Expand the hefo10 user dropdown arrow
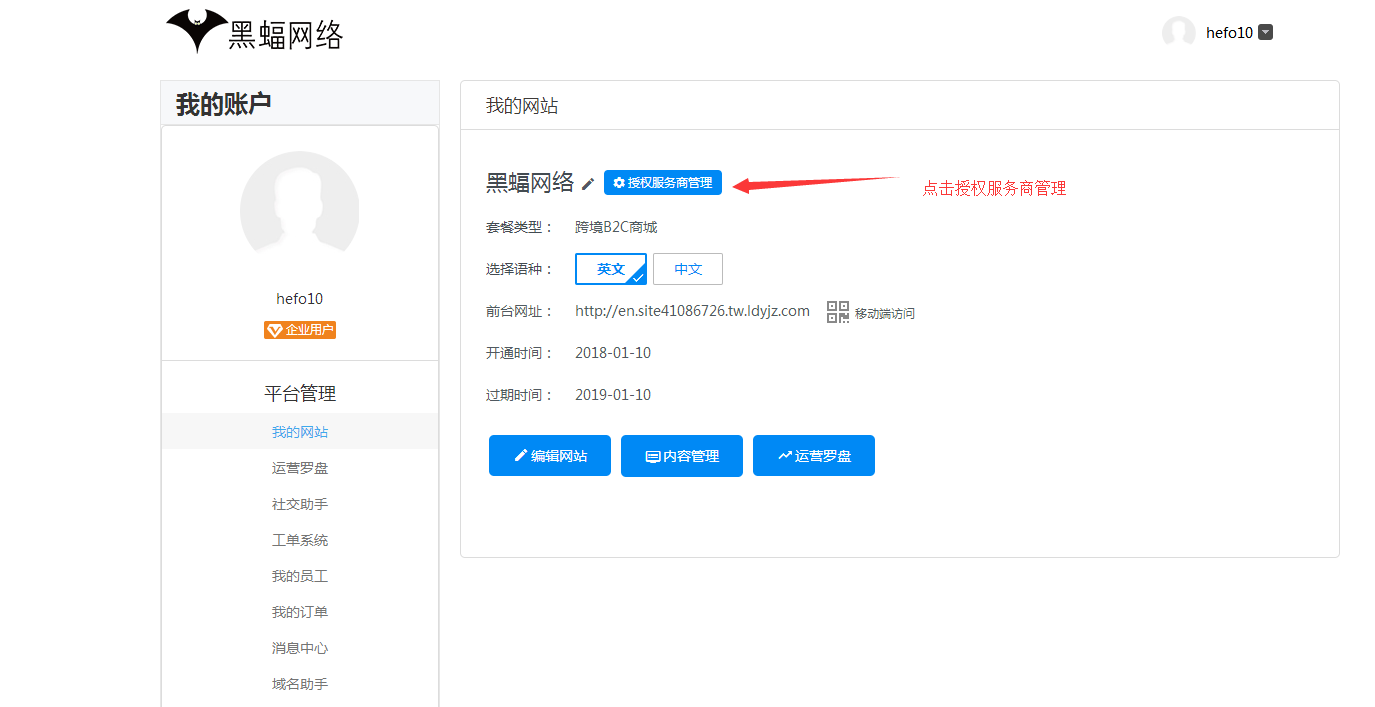 coord(1265,32)
